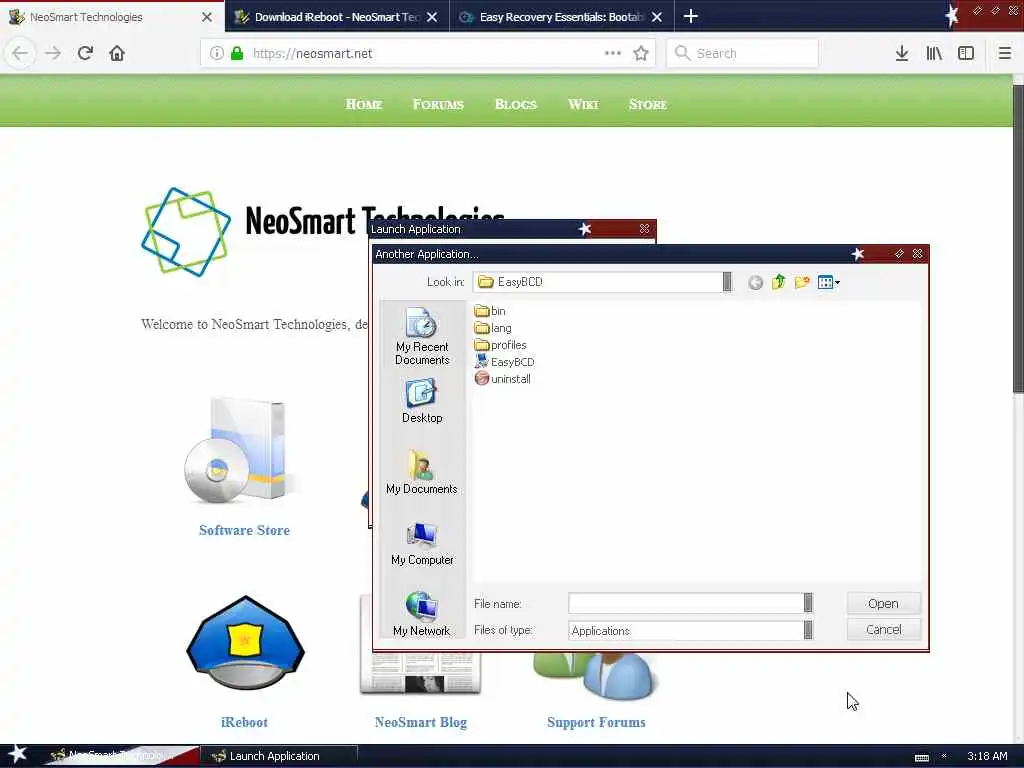
Task: Open My Recent Documents place
Action: [x=422, y=336]
